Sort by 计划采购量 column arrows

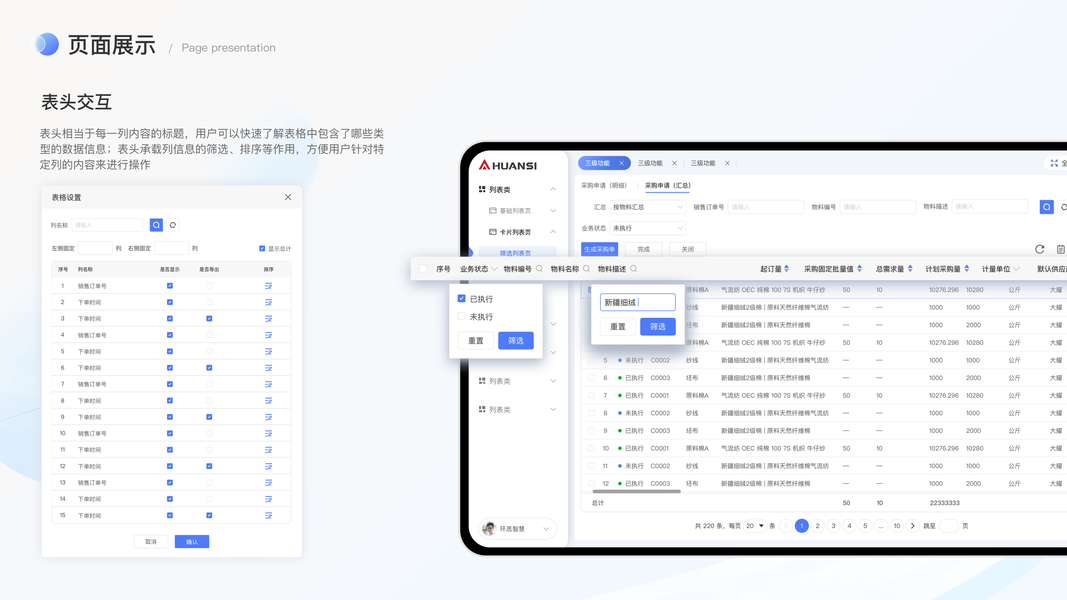[x=966, y=269]
